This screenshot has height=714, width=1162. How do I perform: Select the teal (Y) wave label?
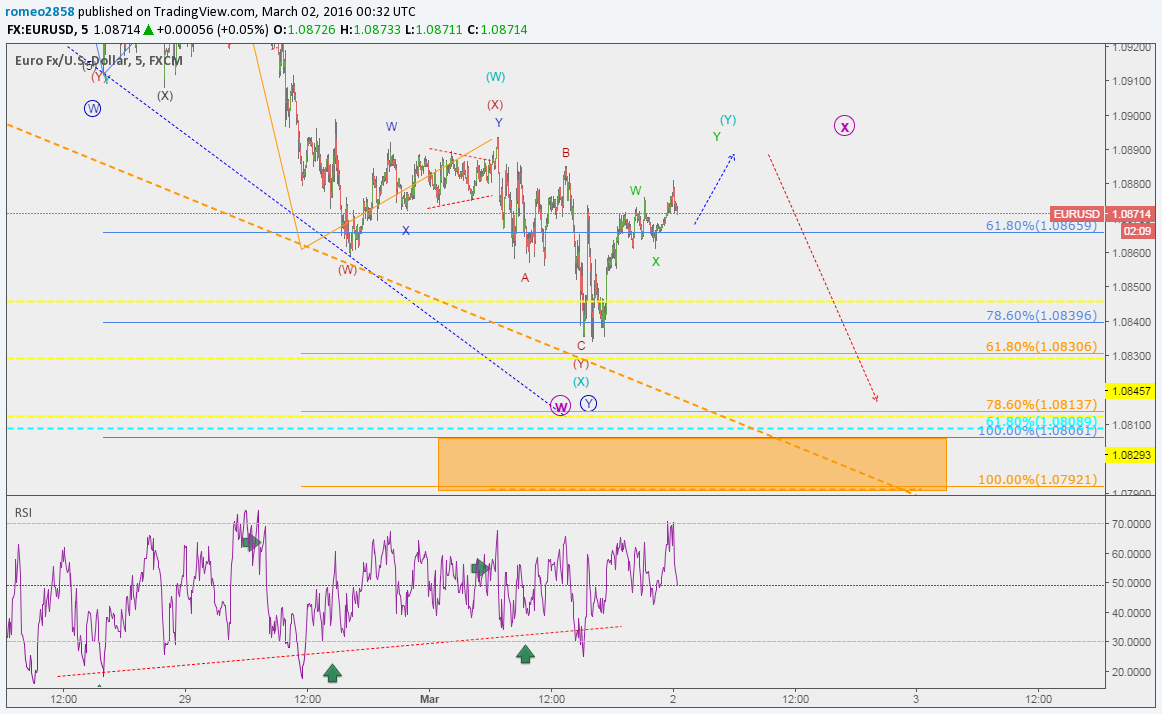click(728, 119)
